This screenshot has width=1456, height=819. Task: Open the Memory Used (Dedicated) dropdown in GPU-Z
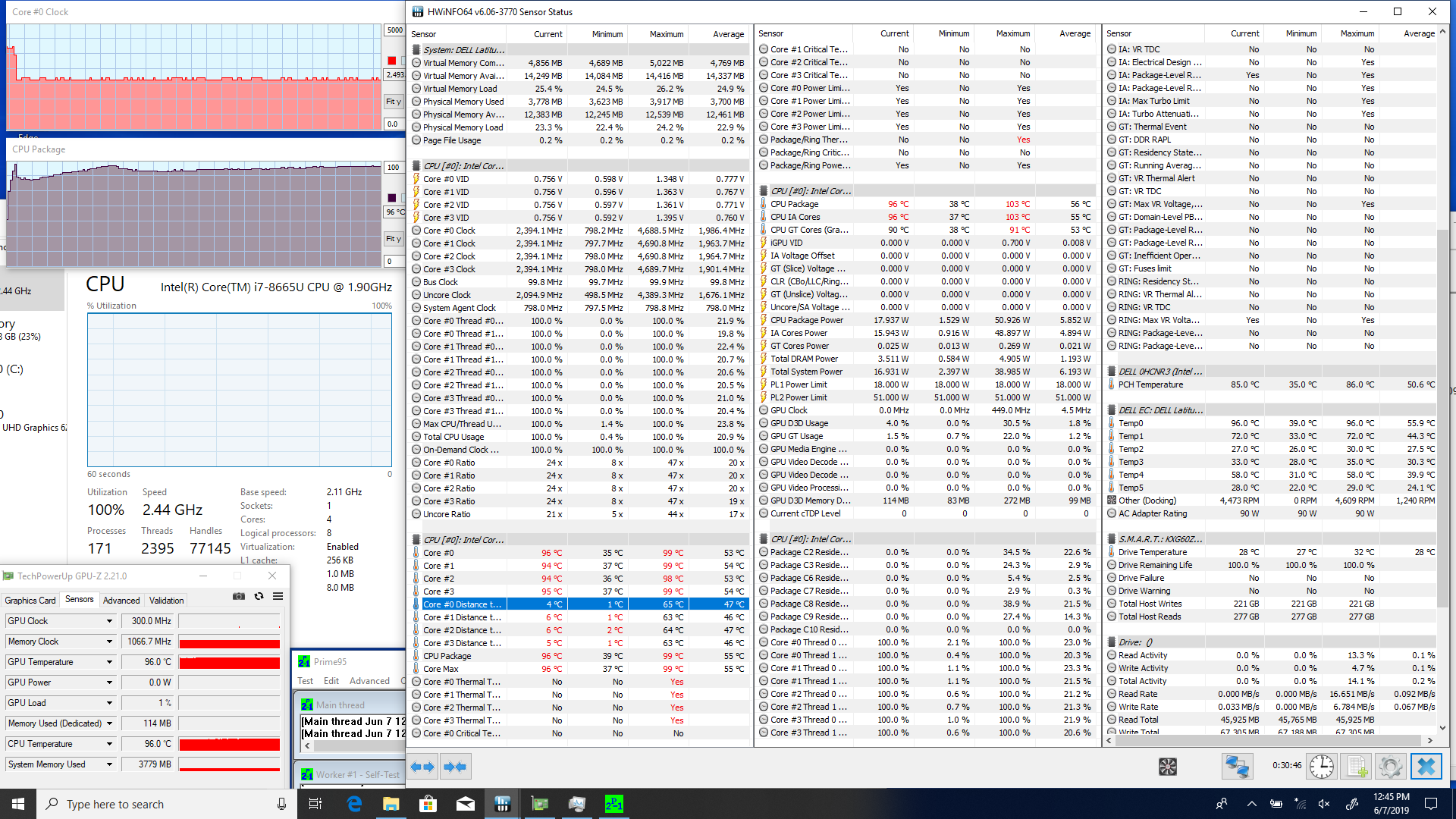click(x=109, y=723)
